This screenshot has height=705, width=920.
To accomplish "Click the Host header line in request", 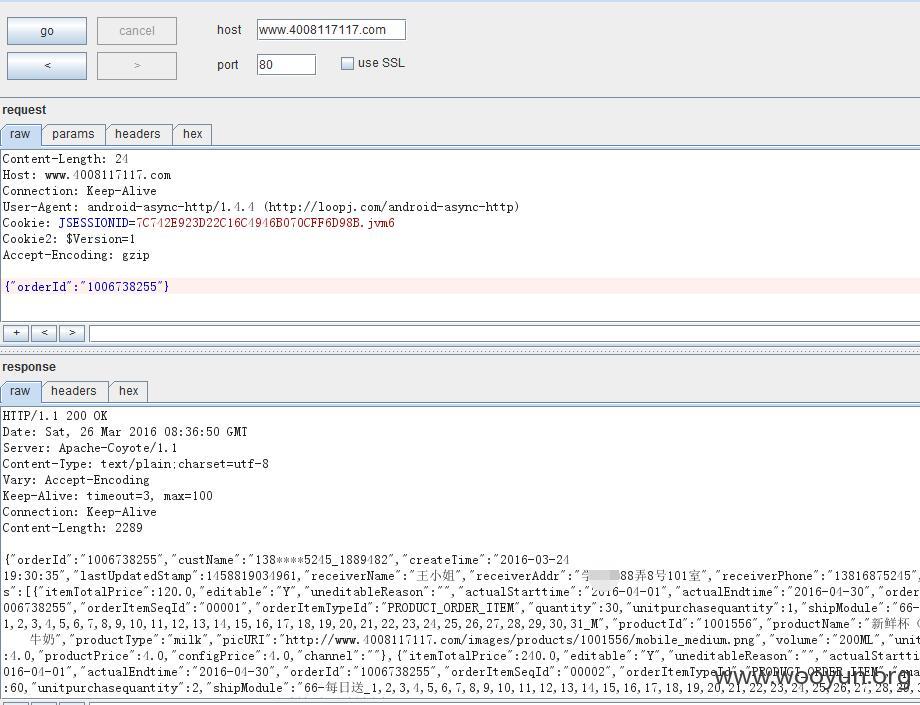I will click(x=87, y=175).
